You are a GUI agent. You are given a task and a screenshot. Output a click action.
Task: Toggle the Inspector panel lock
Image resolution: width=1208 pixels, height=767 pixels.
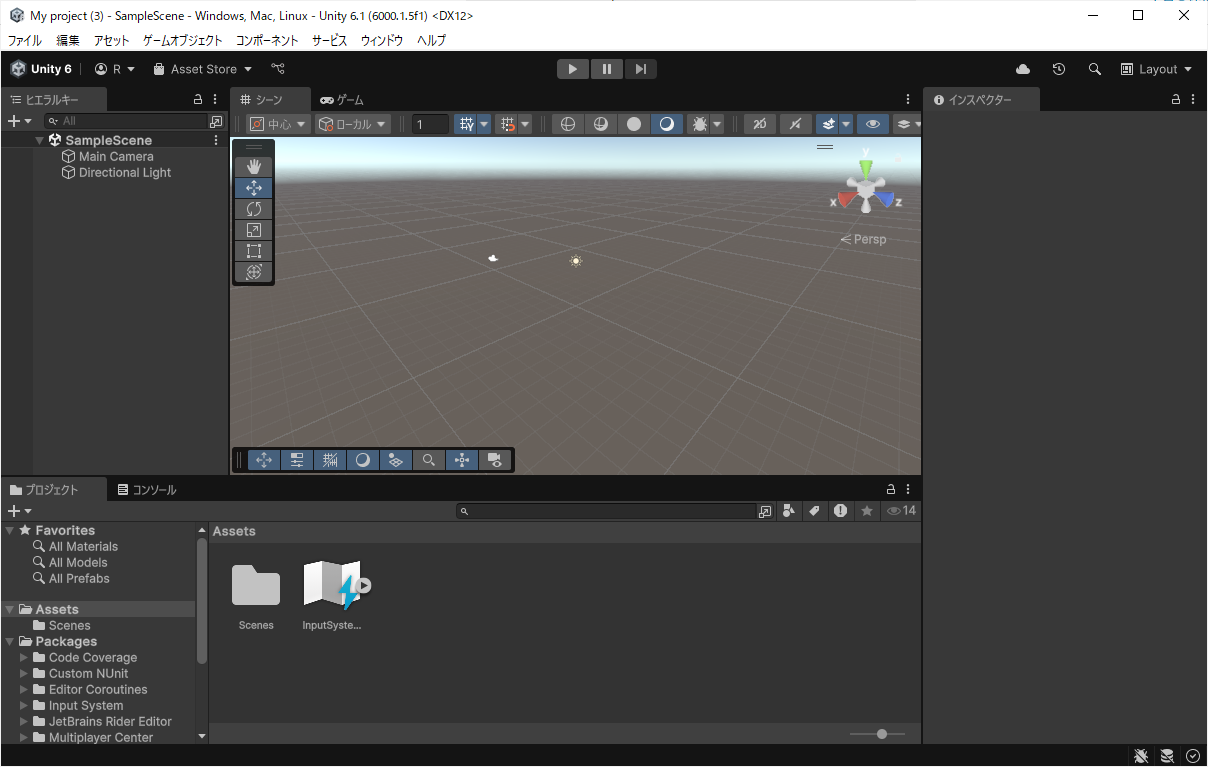[x=1176, y=99]
